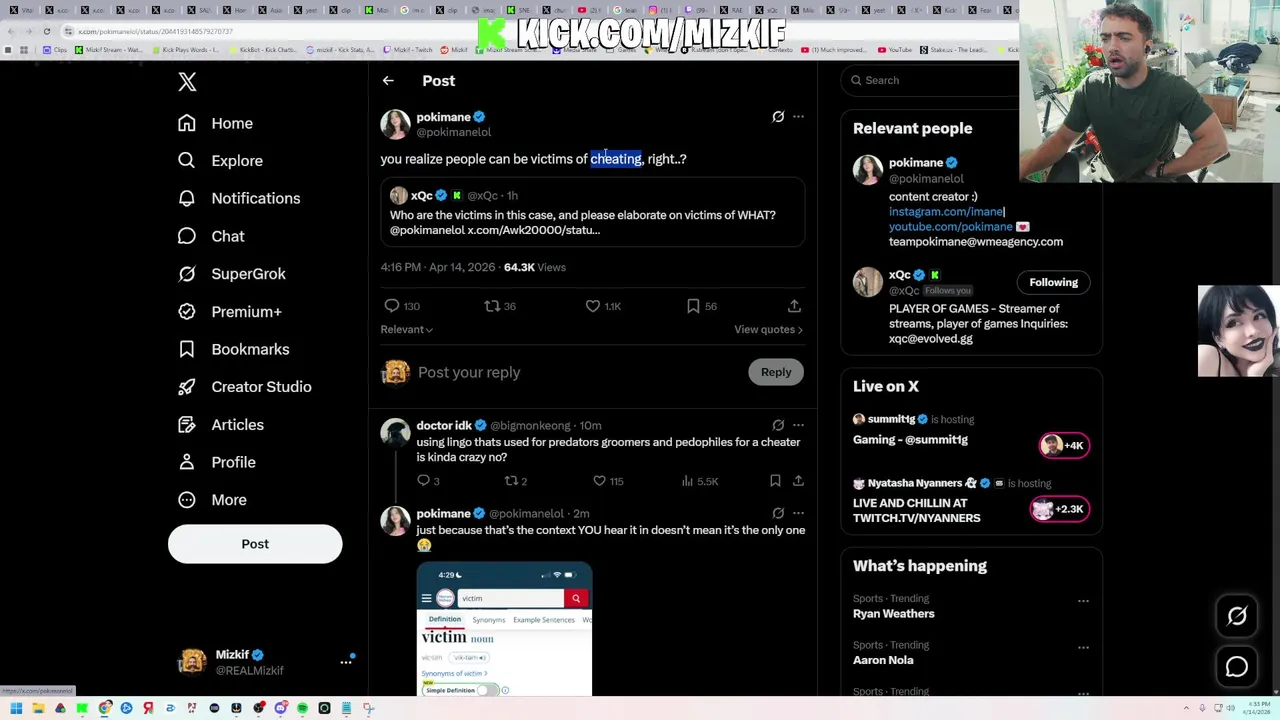Open the instagram.com/imane link

(x=946, y=212)
